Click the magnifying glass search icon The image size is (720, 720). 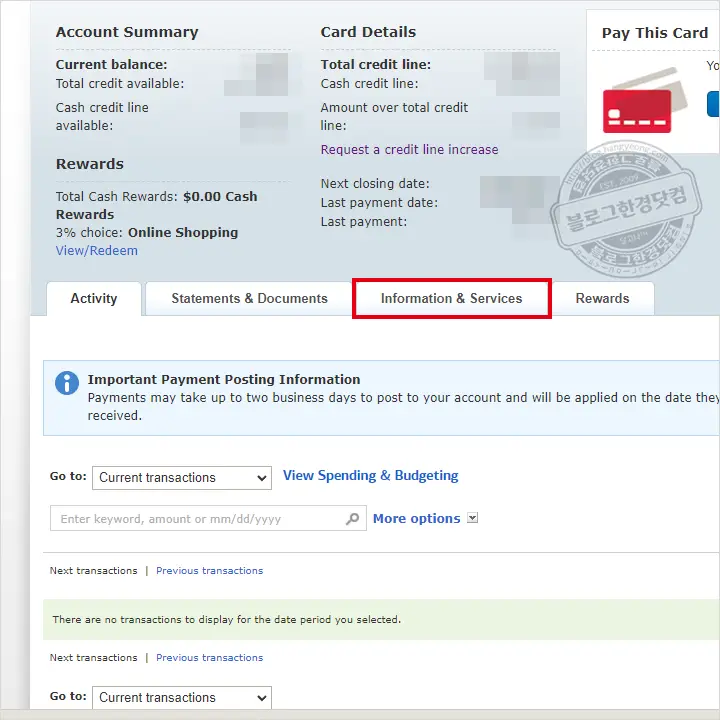[x=352, y=519]
